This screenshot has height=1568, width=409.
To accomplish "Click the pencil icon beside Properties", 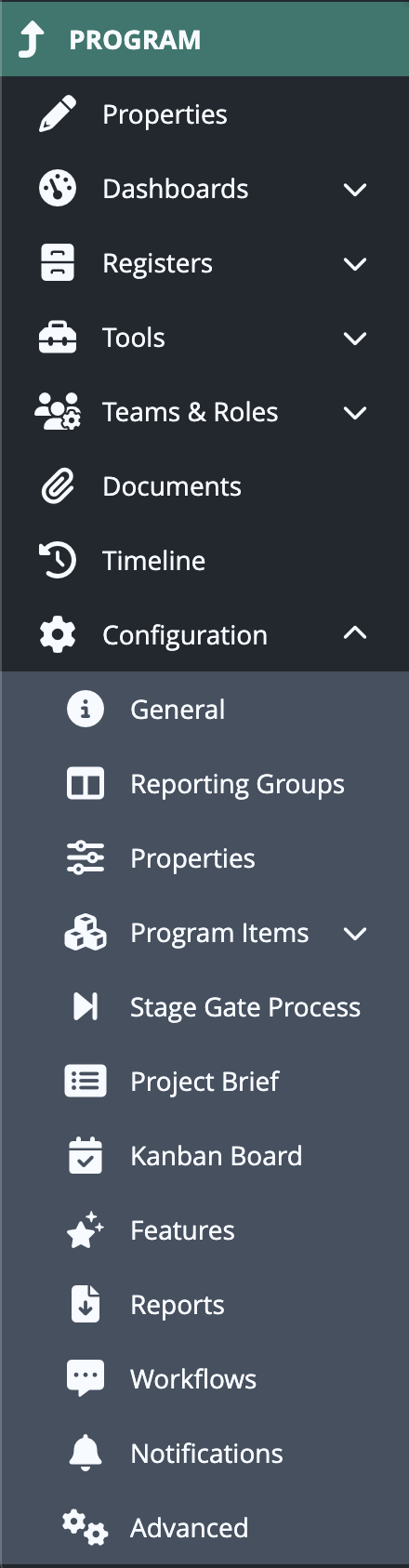I will click(58, 114).
